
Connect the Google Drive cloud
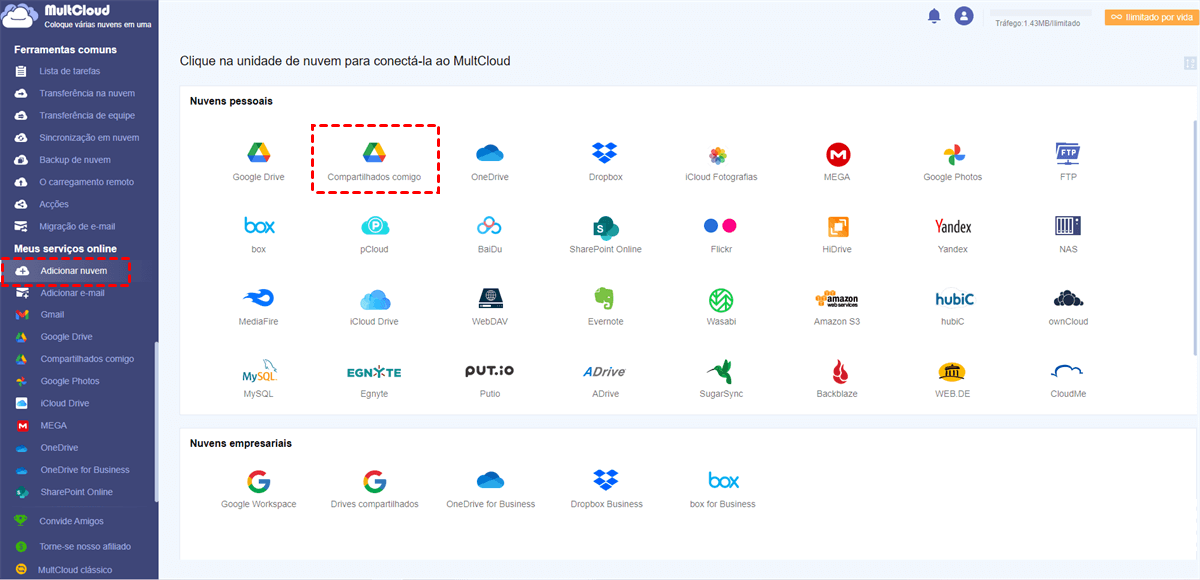point(259,161)
